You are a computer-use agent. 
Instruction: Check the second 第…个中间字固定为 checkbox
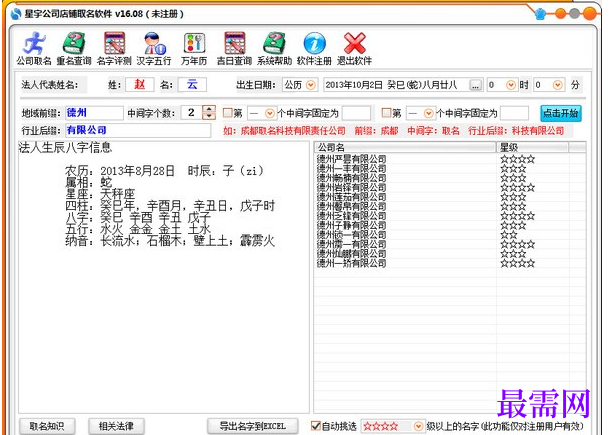coord(386,113)
